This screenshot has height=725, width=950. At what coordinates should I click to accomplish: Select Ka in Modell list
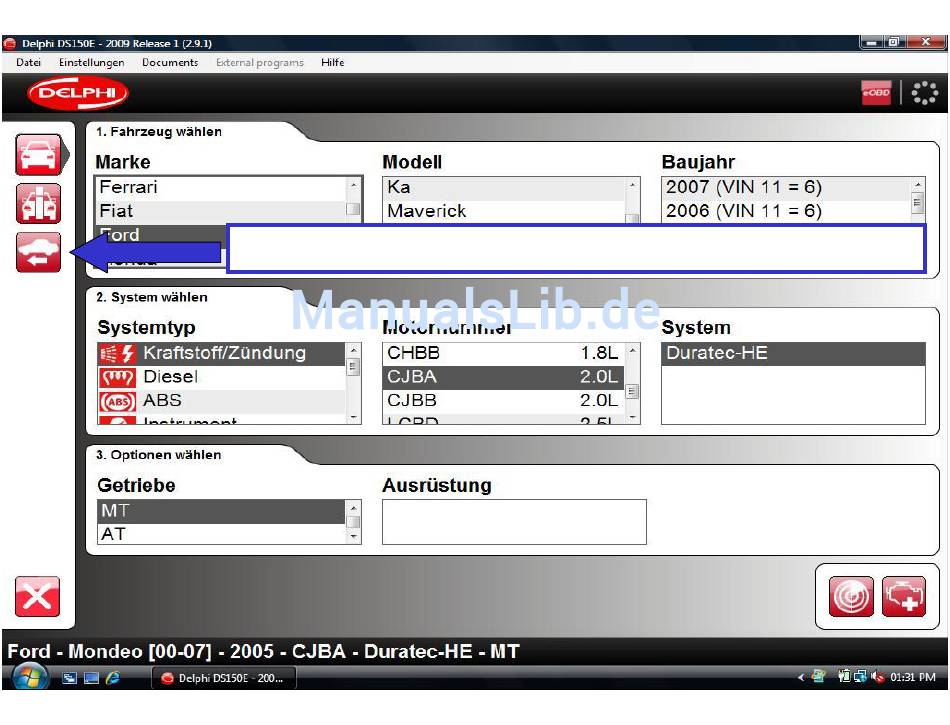click(x=504, y=187)
